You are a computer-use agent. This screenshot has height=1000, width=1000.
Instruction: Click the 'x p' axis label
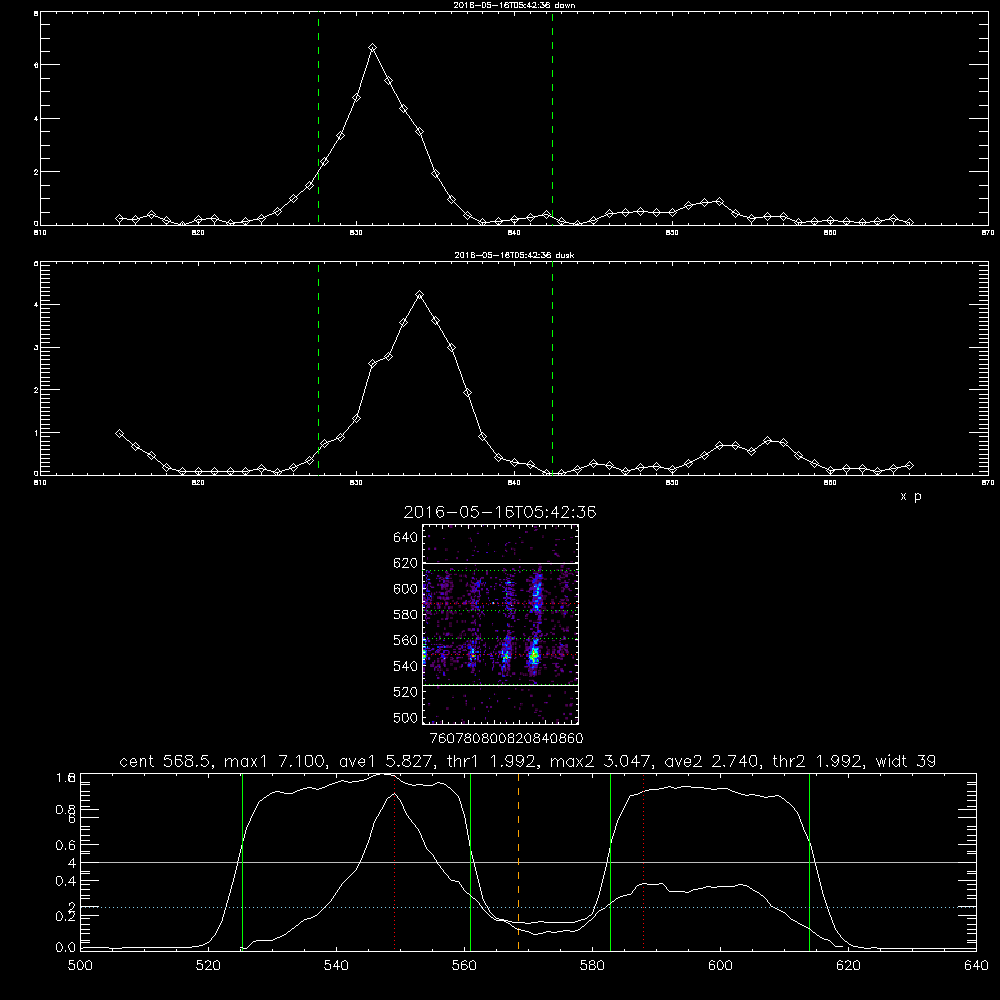pos(911,496)
